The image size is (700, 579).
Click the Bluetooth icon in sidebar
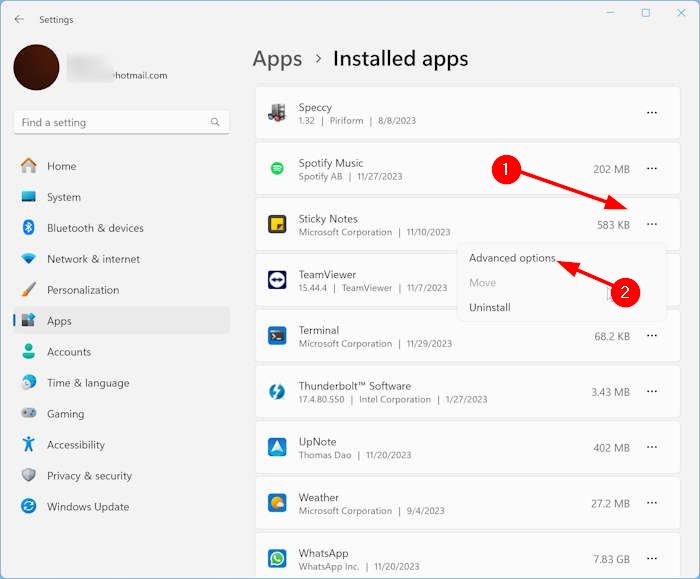pyautogui.click(x=29, y=228)
